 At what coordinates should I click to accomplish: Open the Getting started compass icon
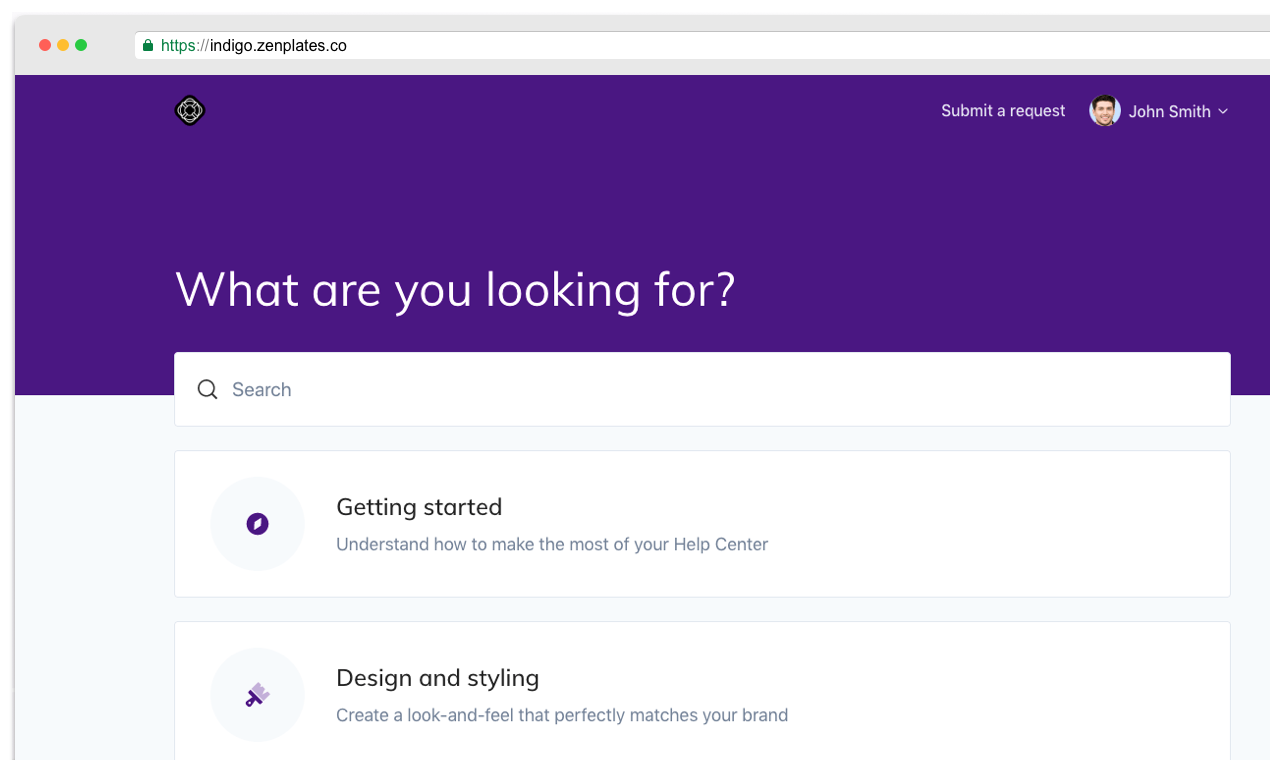(x=257, y=524)
